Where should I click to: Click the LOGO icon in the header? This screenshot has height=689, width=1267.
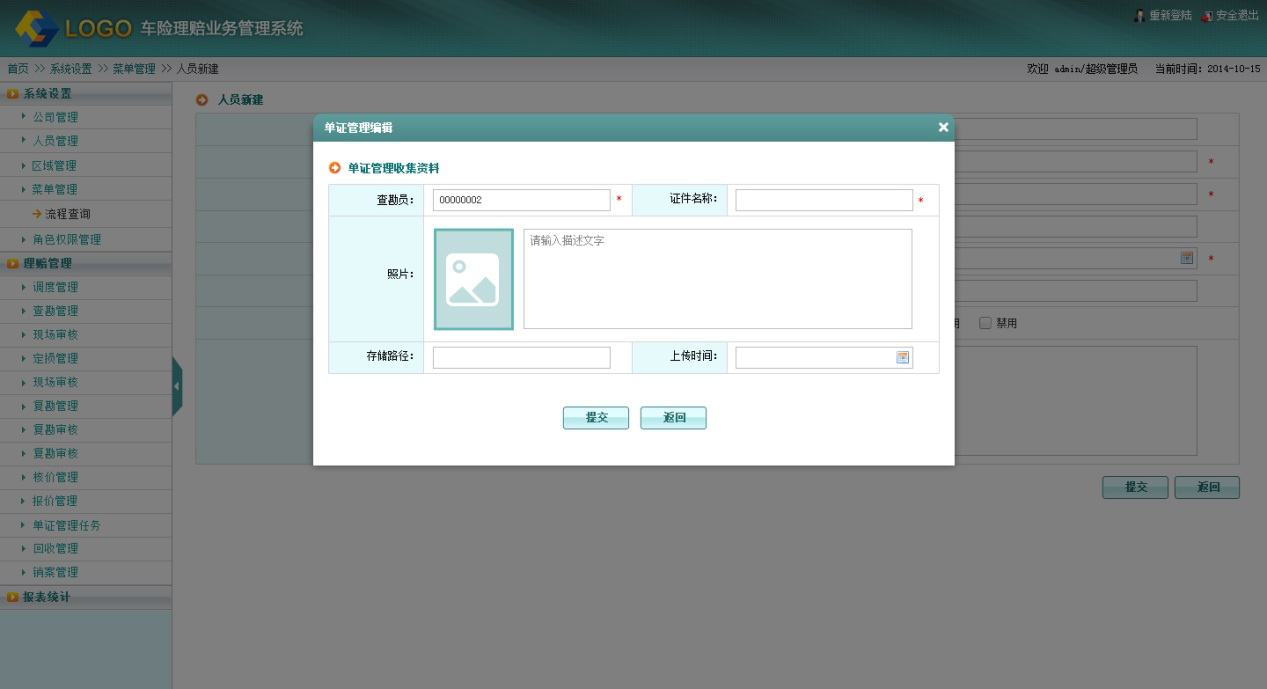pyautogui.click(x=37, y=28)
